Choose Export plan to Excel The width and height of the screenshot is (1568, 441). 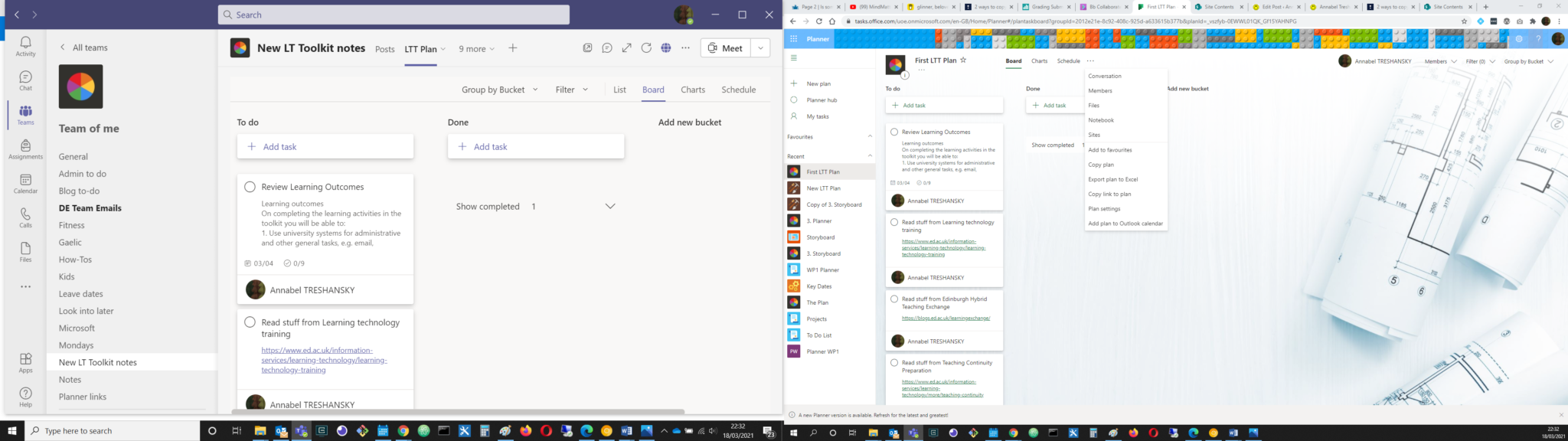coord(1113,179)
